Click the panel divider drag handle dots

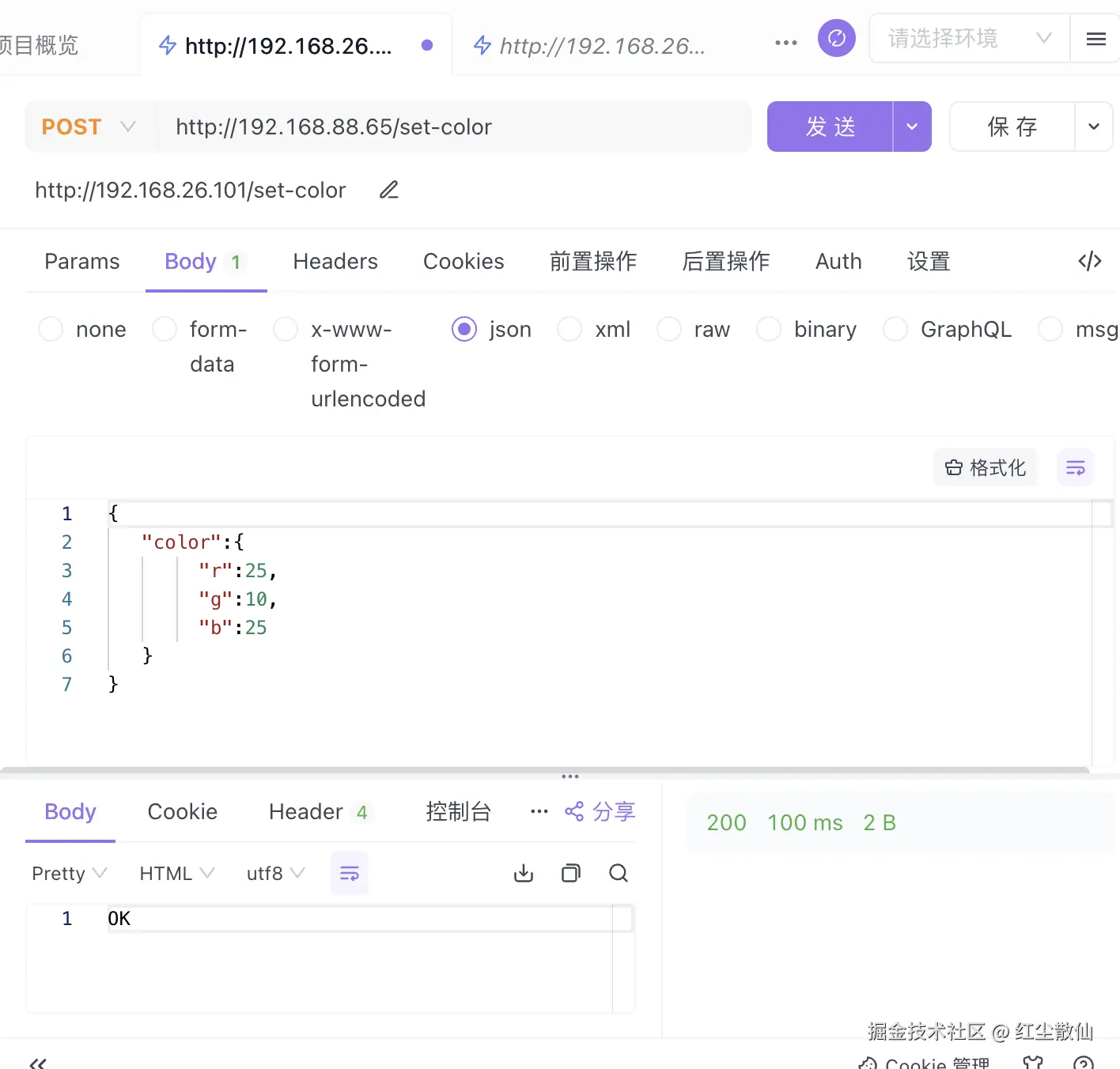pyautogui.click(x=570, y=776)
